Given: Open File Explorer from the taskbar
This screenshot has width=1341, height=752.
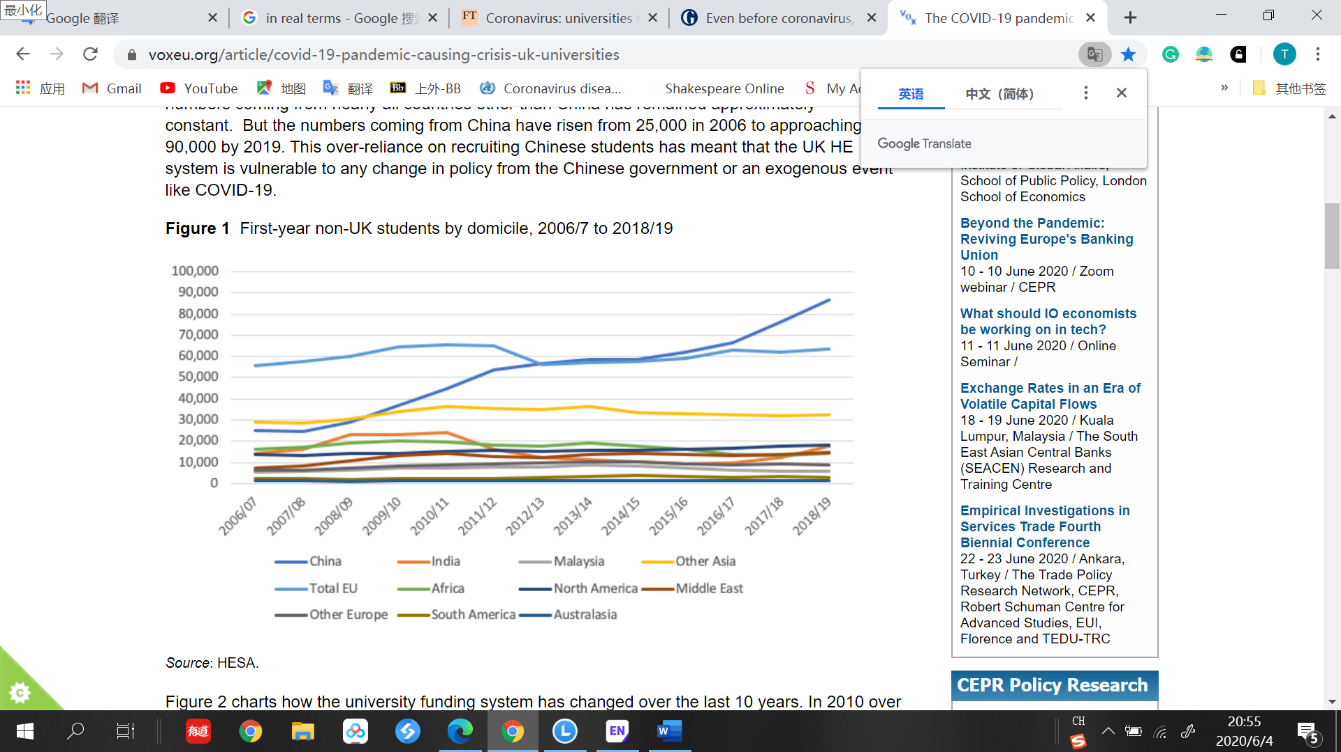Looking at the screenshot, I should tap(303, 731).
